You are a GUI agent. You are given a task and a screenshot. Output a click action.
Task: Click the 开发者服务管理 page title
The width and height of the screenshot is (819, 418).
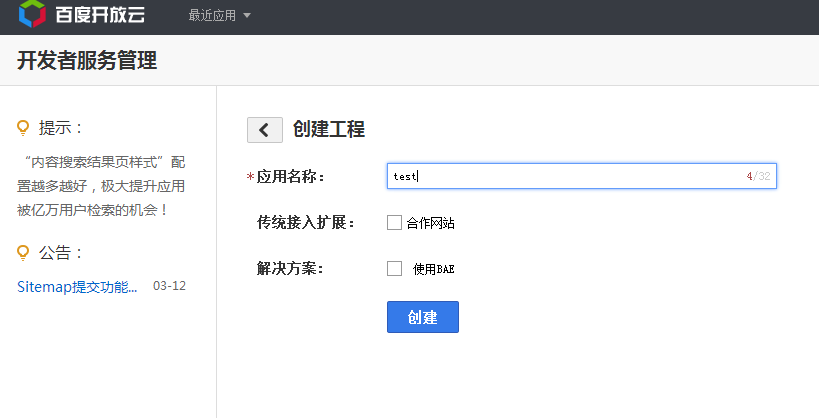click(x=87, y=60)
